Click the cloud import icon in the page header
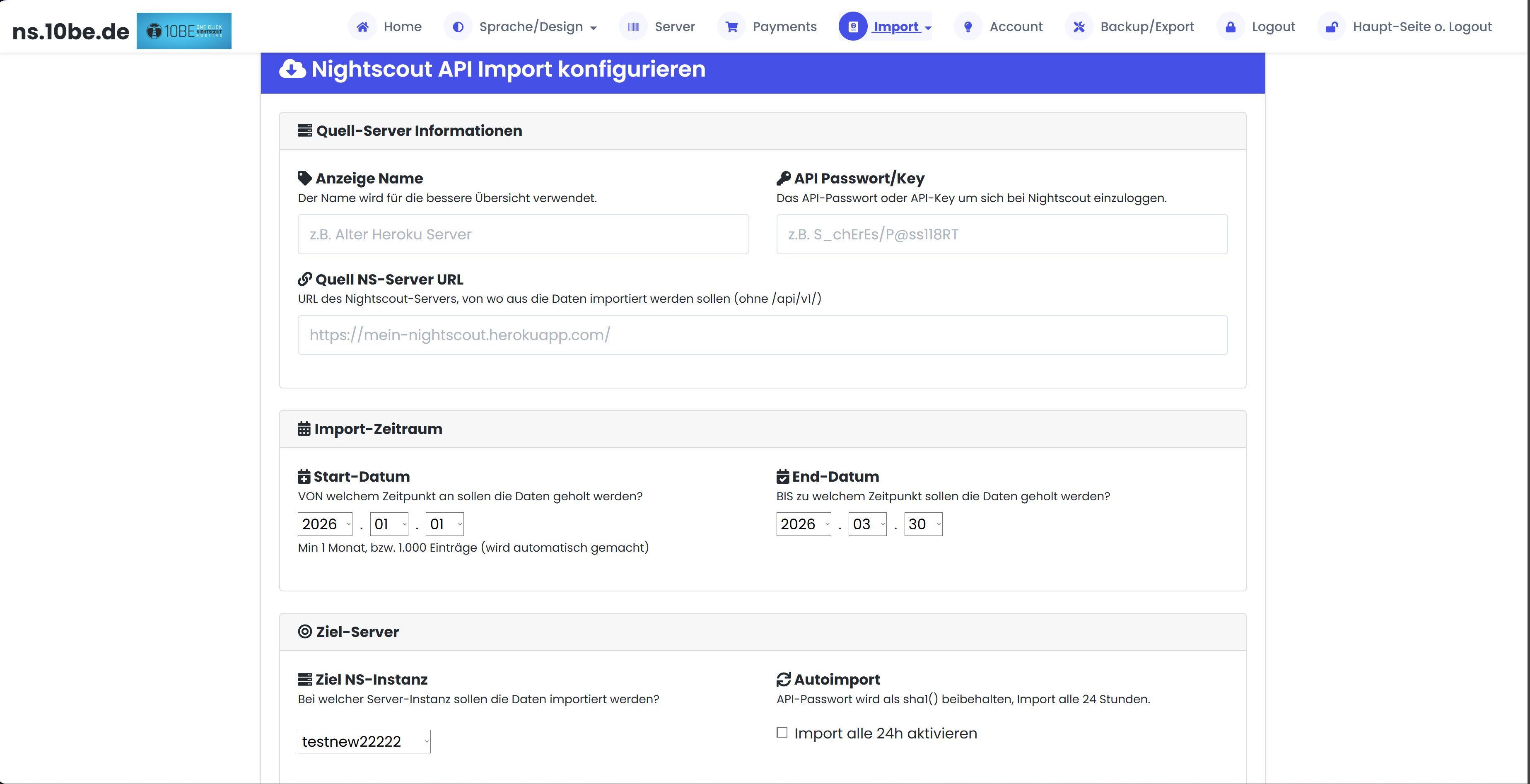 [x=292, y=70]
